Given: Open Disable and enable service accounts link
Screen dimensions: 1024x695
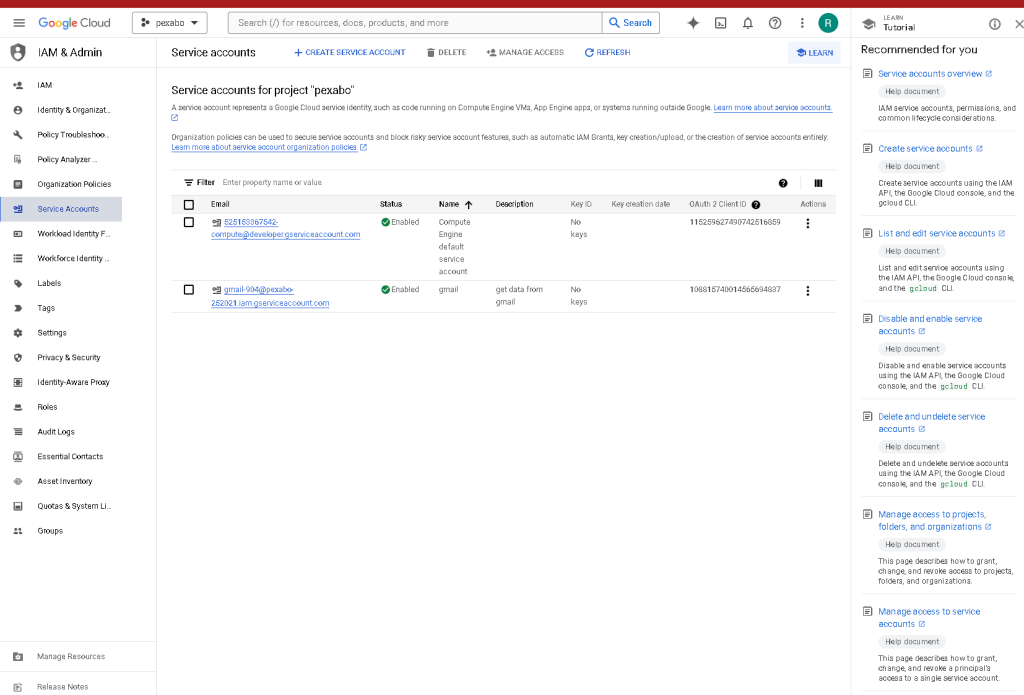Looking at the screenshot, I should point(930,325).
